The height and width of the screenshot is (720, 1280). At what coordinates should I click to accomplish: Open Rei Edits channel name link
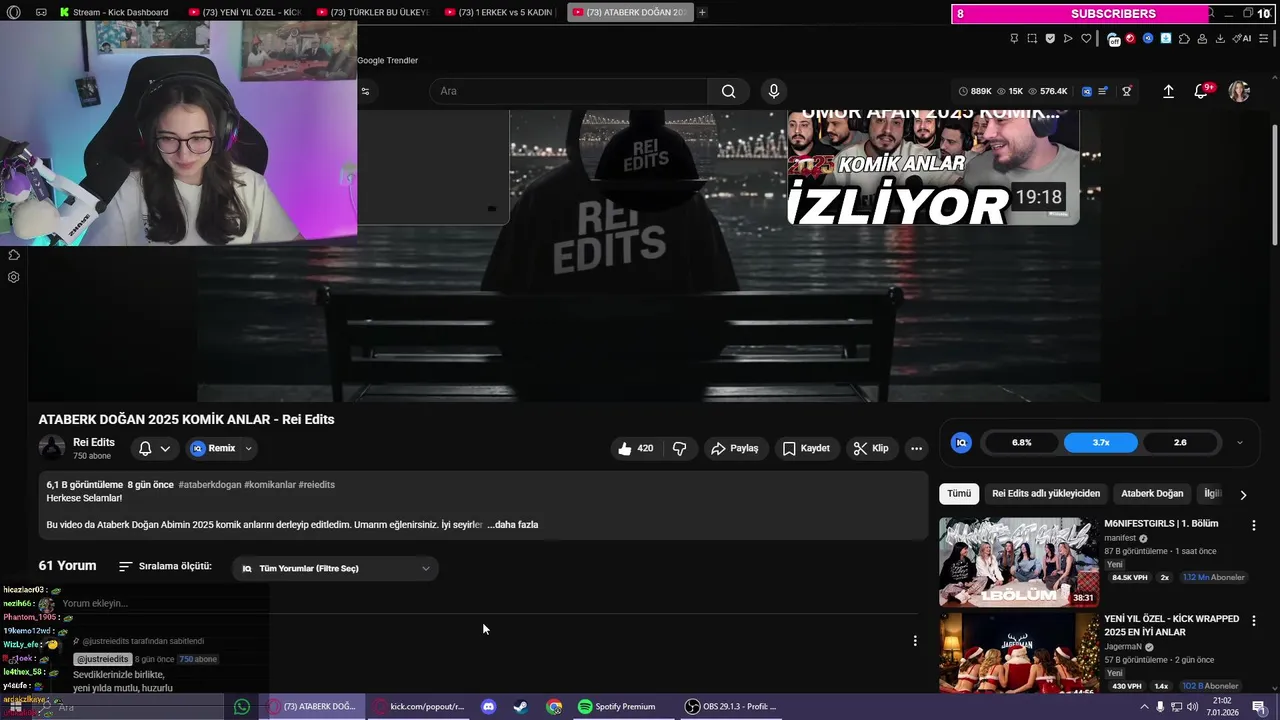pos(94,442)
